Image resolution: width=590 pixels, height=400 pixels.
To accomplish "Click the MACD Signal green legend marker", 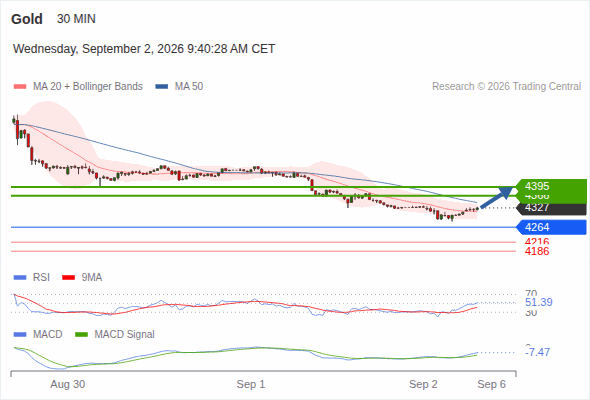I will click(x=81, y=334).
